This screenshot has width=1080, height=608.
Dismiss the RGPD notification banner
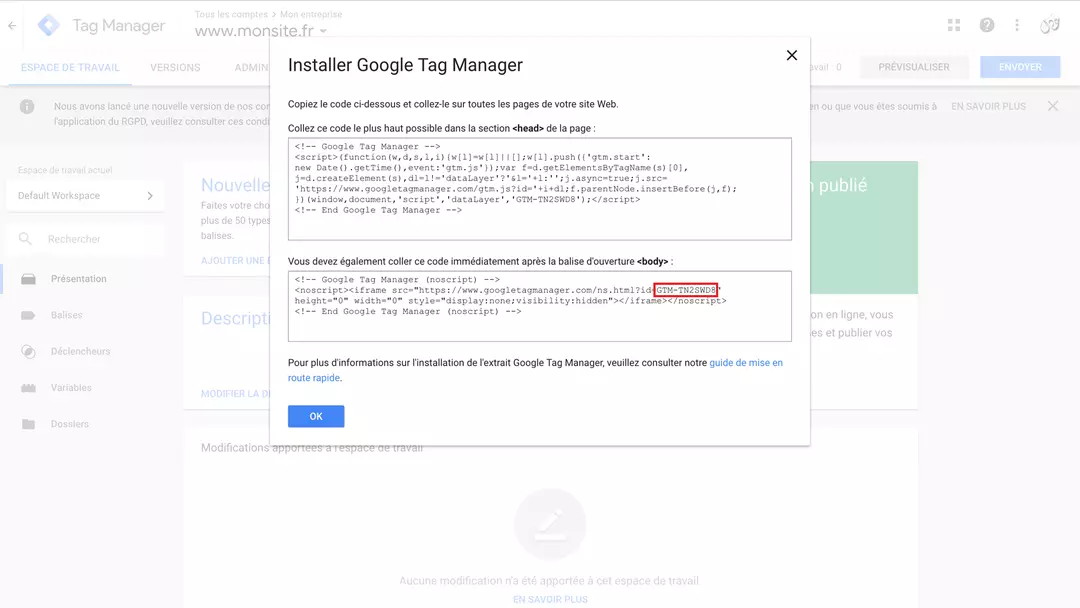coord(1052,106)
